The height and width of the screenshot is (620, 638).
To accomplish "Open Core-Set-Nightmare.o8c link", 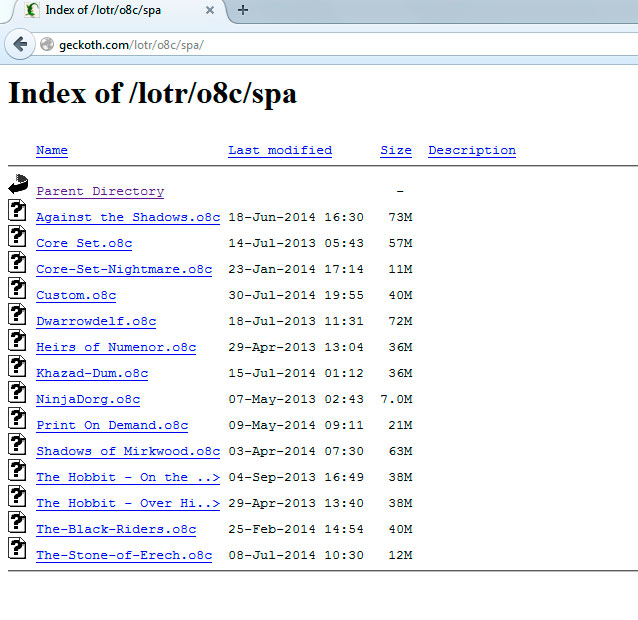I will point(124,269).
